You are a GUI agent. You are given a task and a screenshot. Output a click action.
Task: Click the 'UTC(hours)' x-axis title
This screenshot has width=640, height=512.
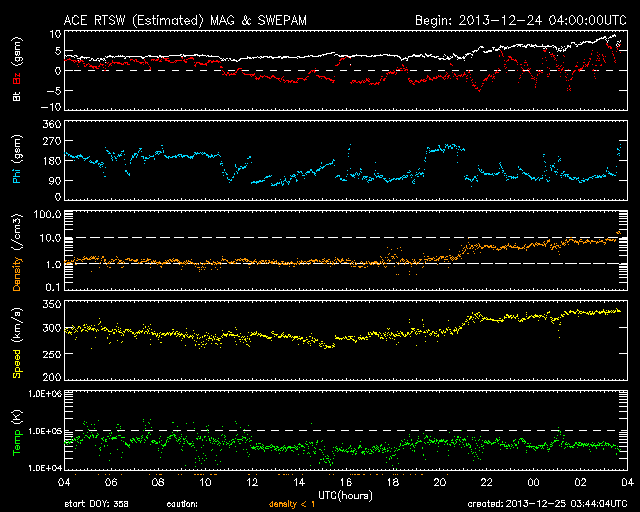point(345,496)
